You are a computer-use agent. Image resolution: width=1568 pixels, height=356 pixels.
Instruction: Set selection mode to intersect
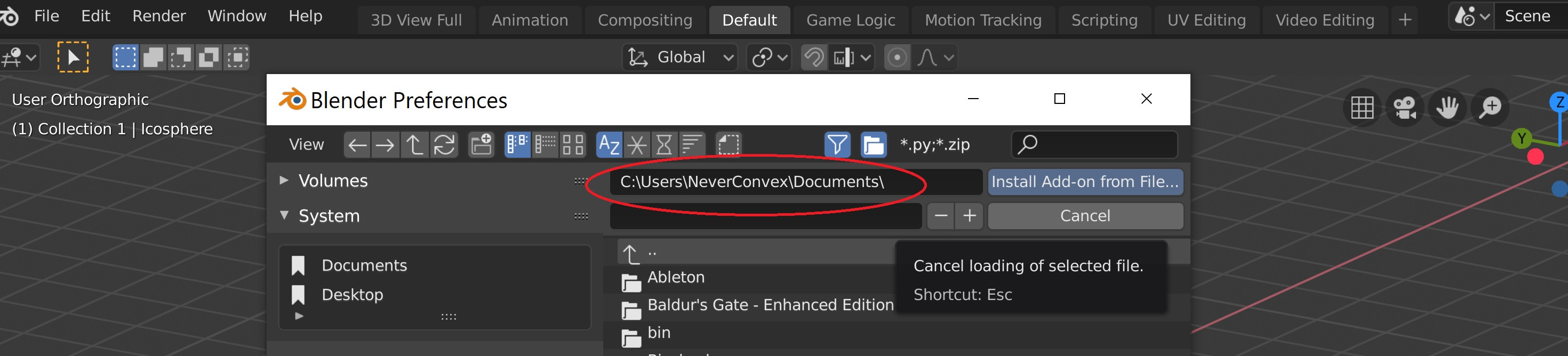point(237,57)
